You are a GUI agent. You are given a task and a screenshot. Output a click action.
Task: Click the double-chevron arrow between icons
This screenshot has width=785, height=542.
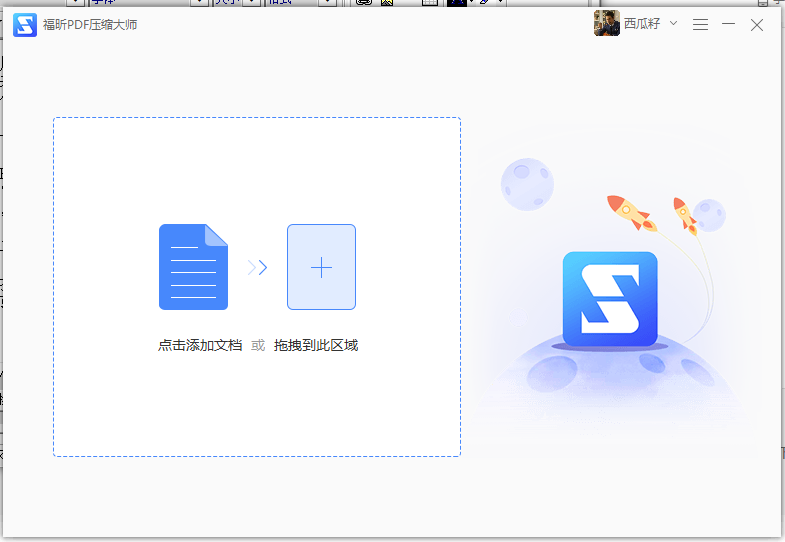[x=257, y=268]
